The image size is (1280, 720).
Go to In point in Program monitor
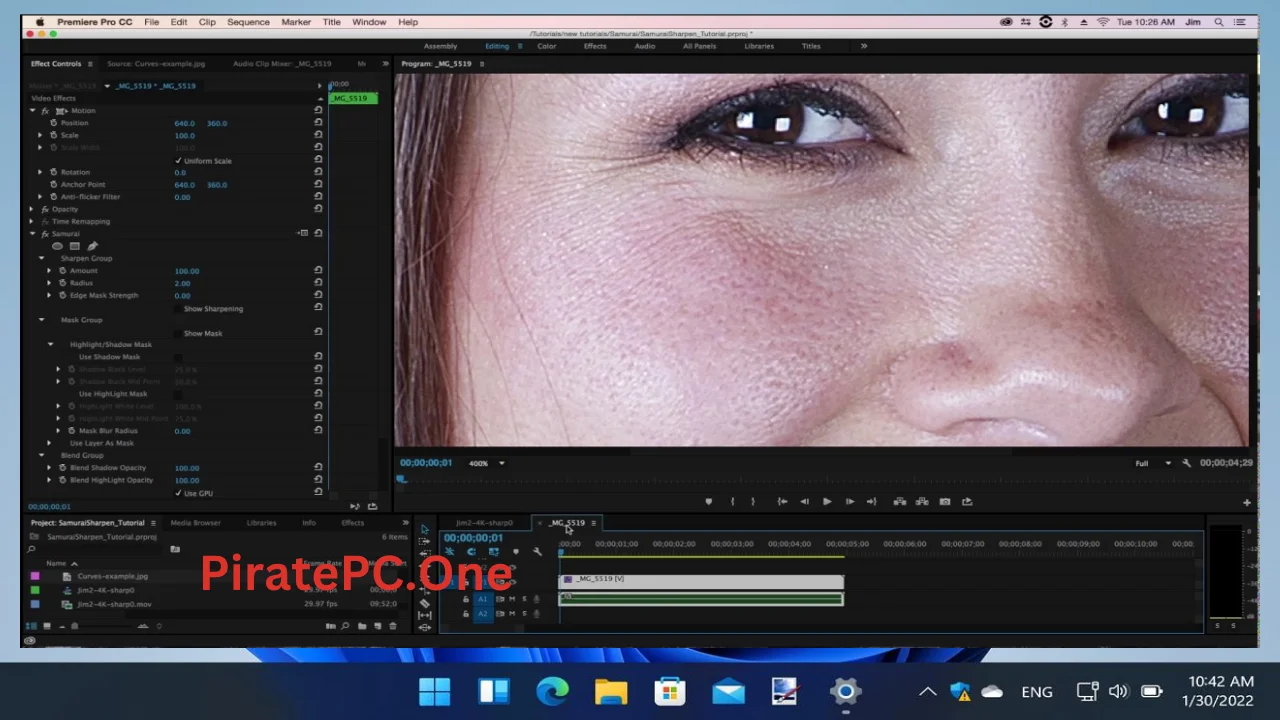[x=782, y=502]
